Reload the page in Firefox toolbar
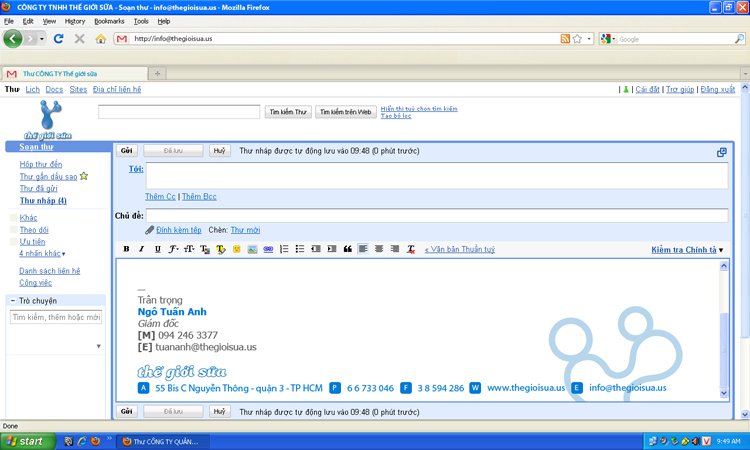 click(58, 39)
